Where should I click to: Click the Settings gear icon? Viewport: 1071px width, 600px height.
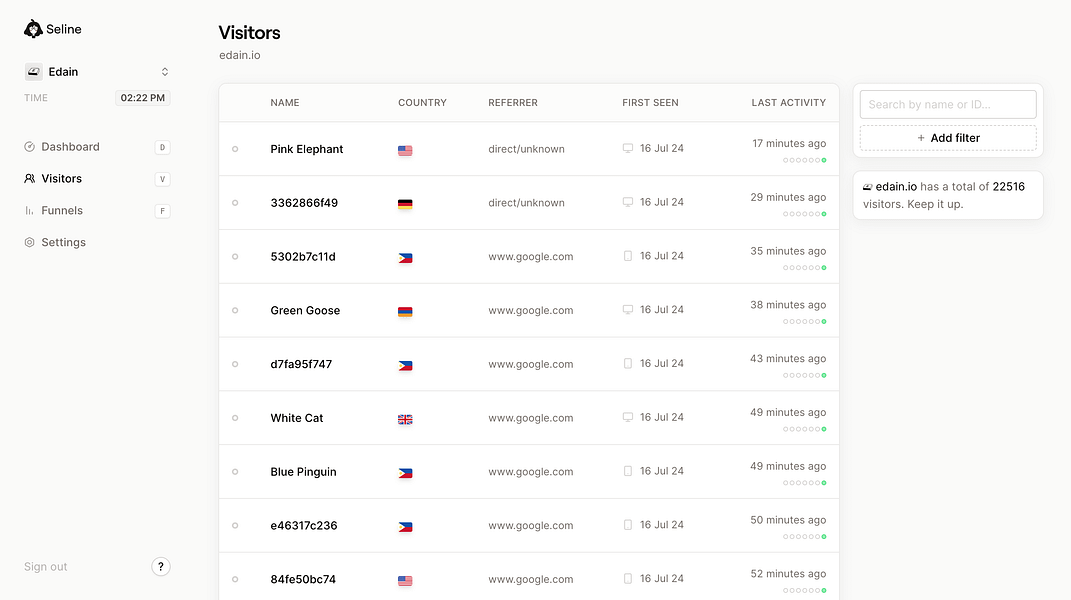coord(30,243)
